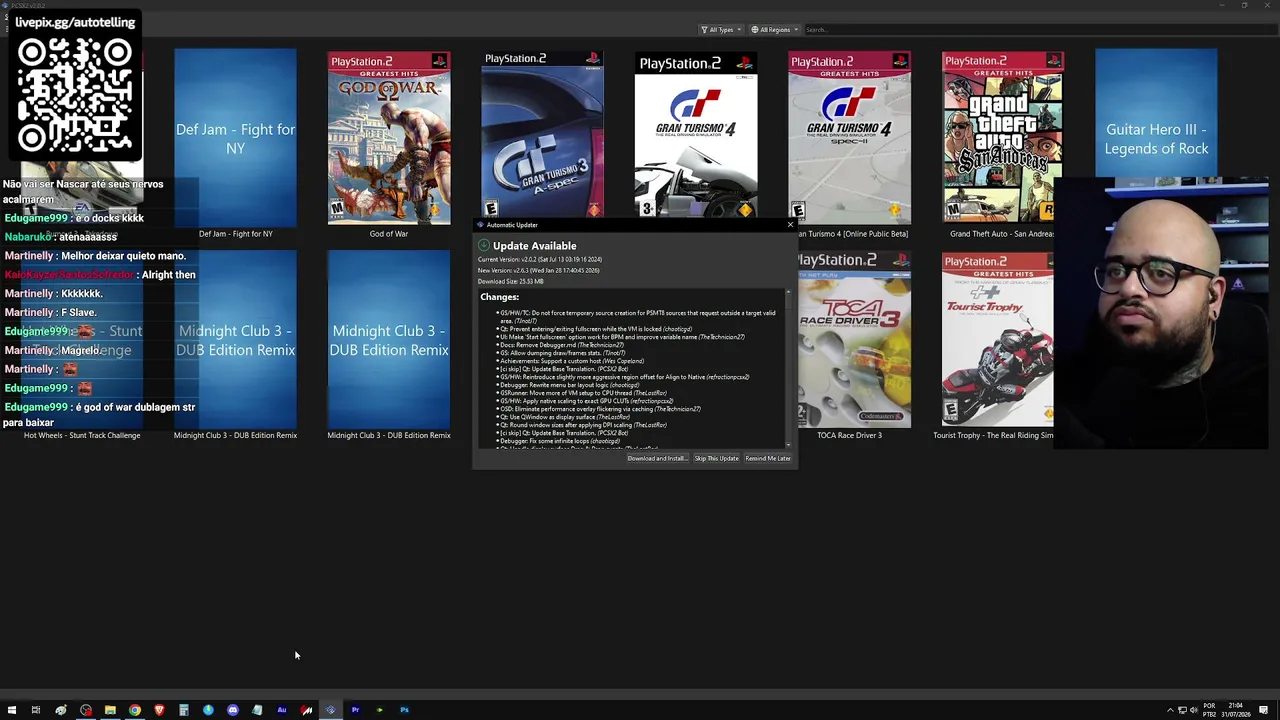Viewport: 1280px width, 720px height.
Task: Click 'Def Jam - Fight for NY' title label
Action: pyautogui.click(x=235, y=234)
